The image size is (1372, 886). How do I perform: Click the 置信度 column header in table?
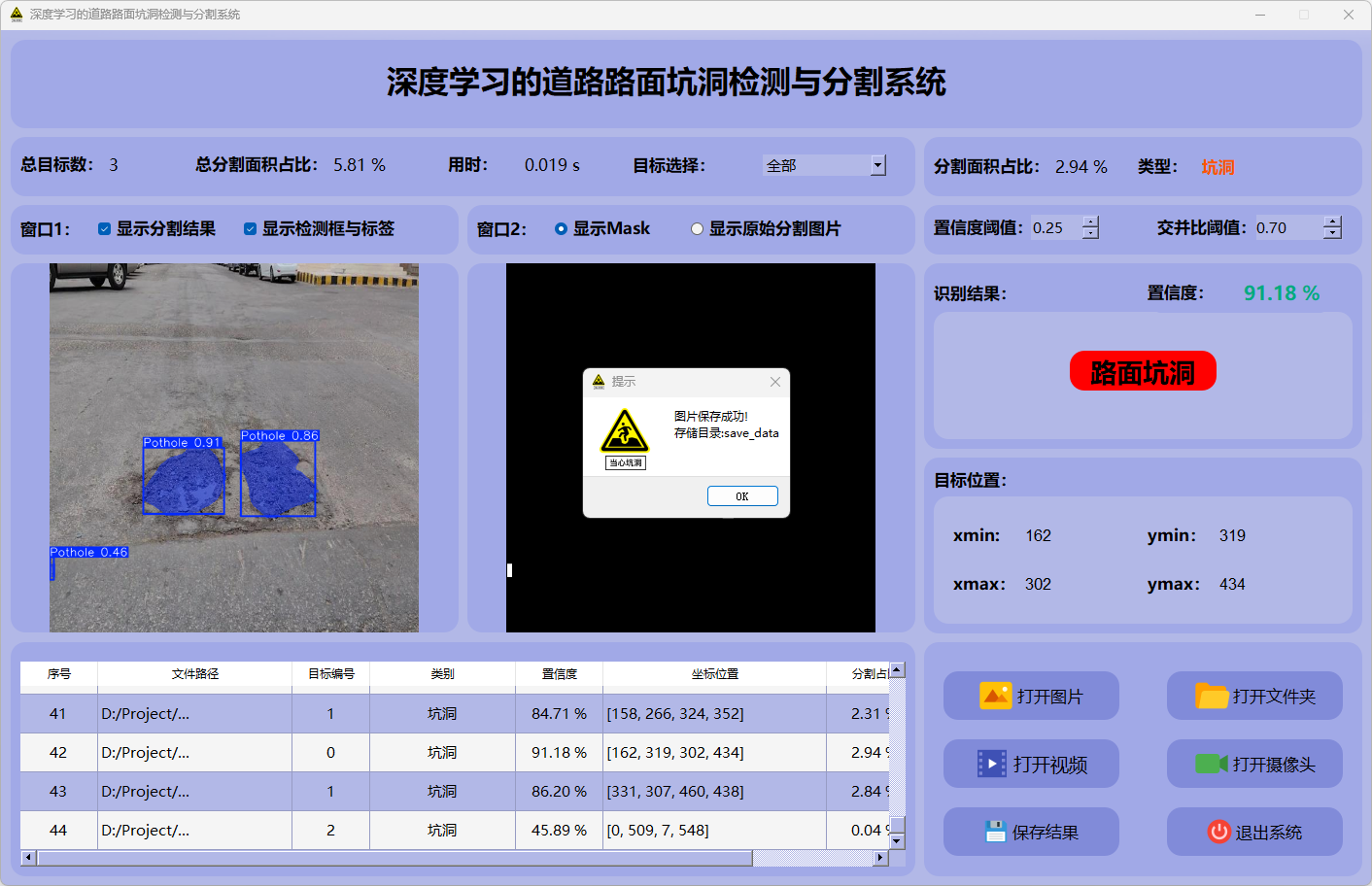point(559,673)
